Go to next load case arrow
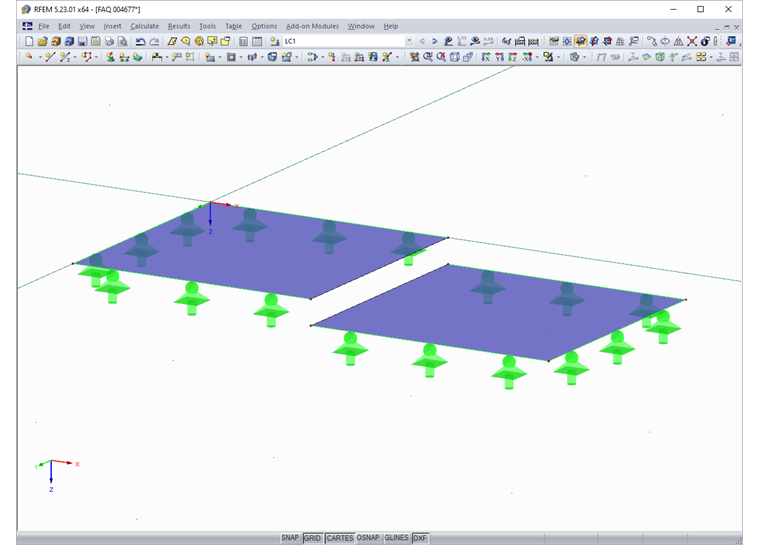760x545 pixels. (435, 41)
